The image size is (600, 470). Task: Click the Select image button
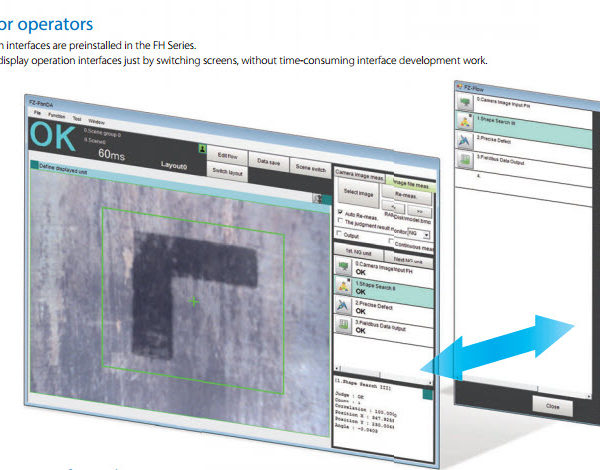[x=359, y=193]
